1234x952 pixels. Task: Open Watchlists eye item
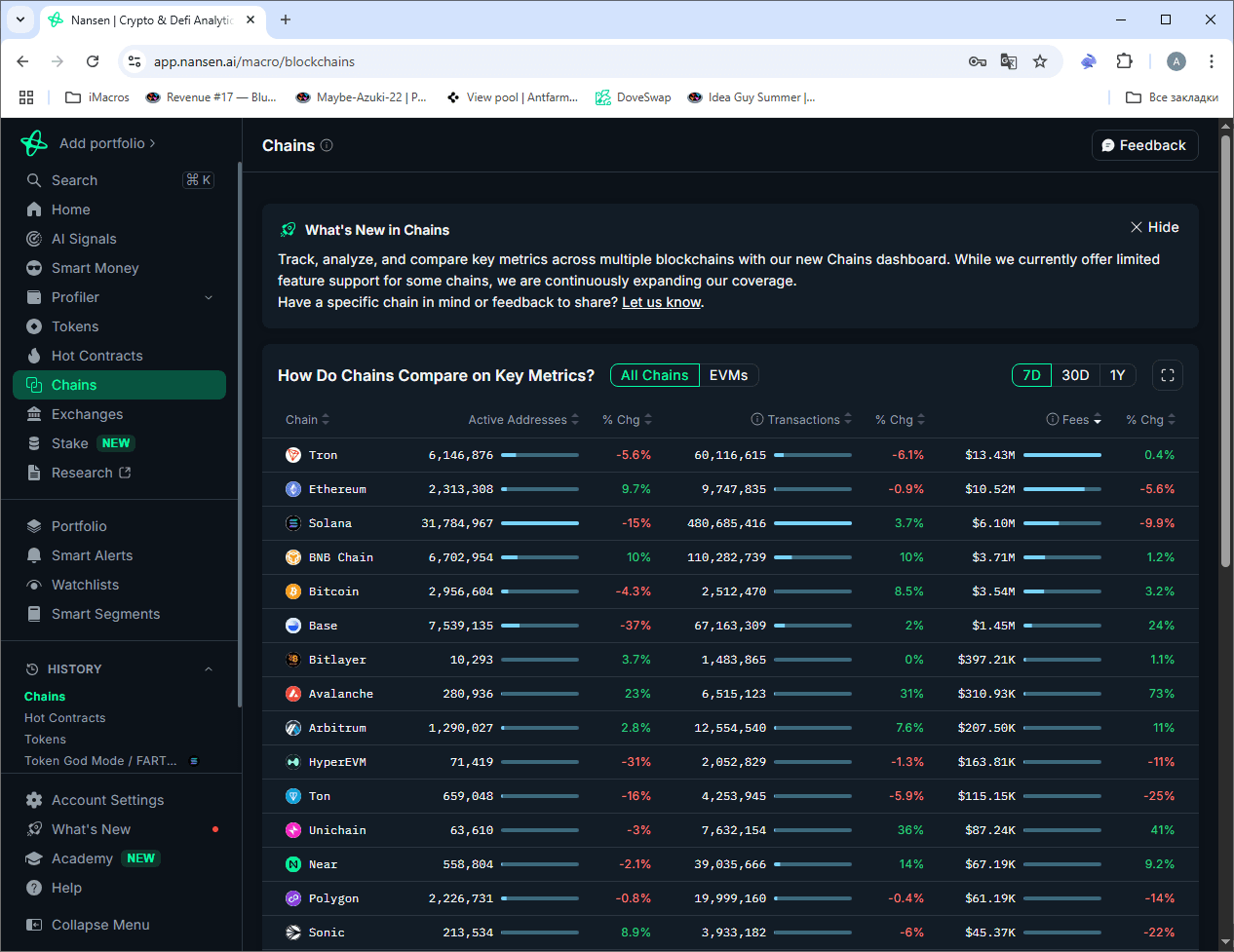(34, 585)
